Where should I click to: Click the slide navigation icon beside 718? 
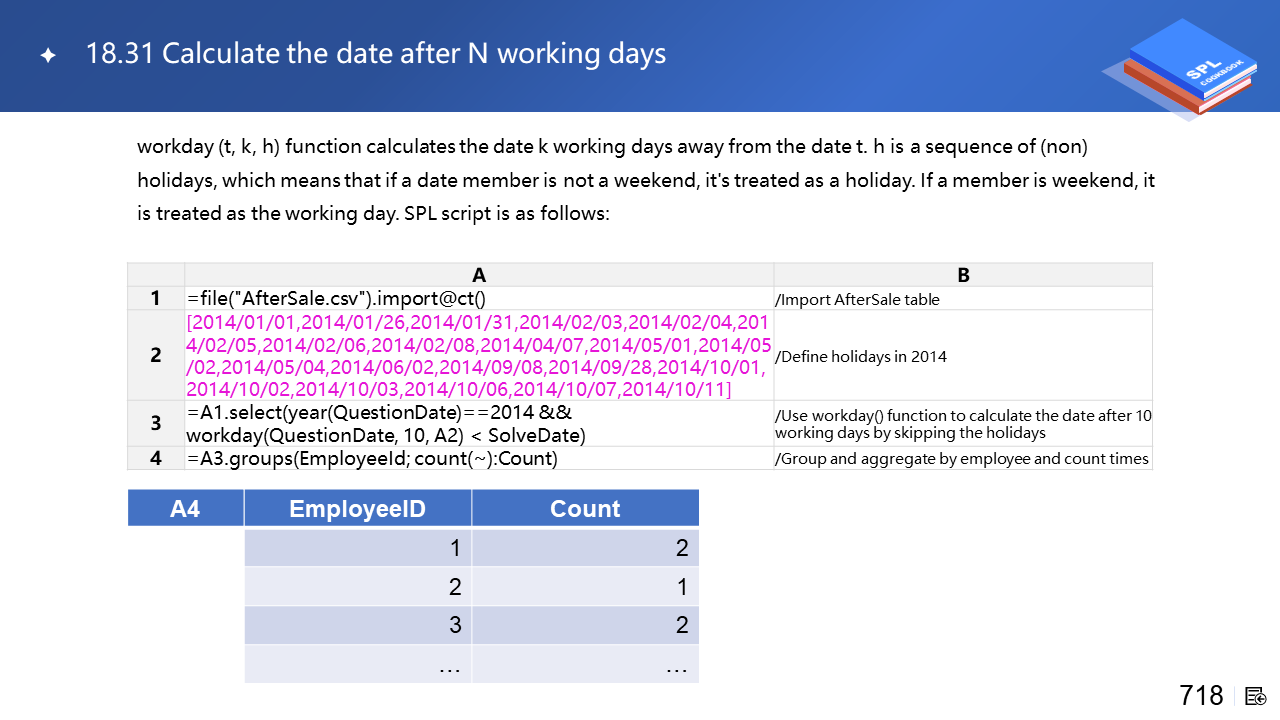(x=1256, y=696)
